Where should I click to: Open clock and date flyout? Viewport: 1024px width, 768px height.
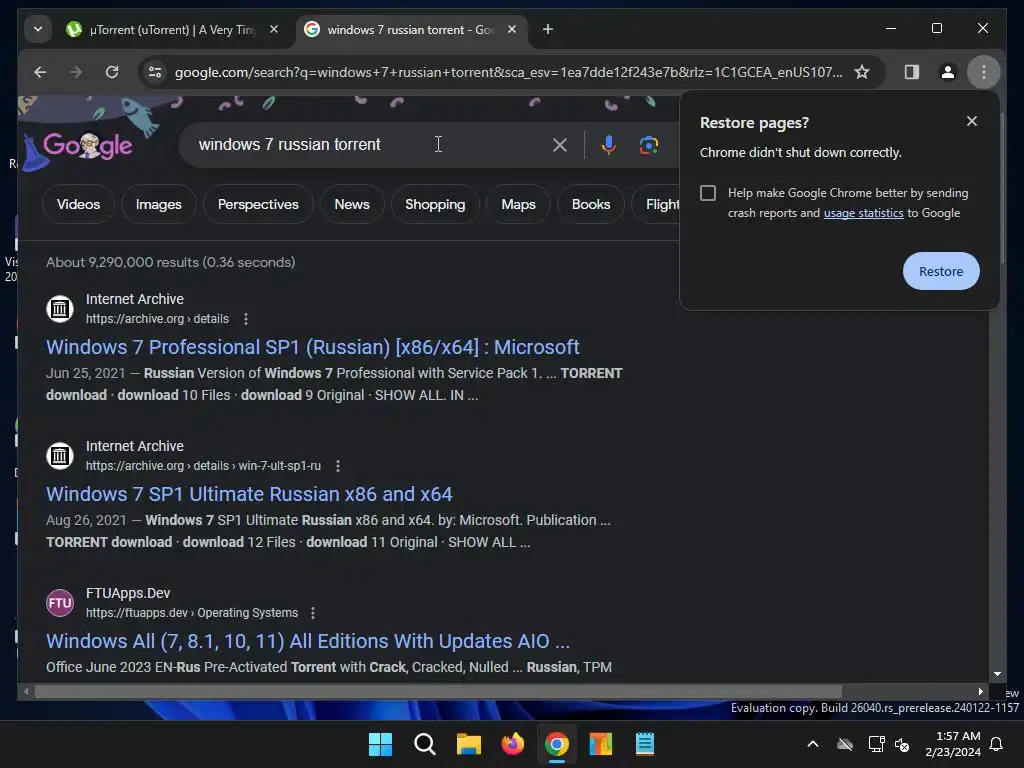[x=953, y=744]
